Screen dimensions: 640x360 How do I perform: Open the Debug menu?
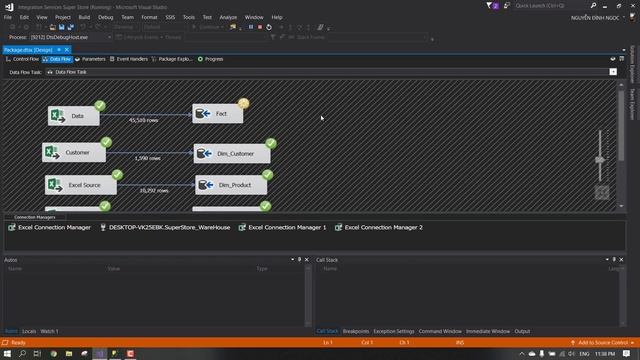[x=105, y=17]
